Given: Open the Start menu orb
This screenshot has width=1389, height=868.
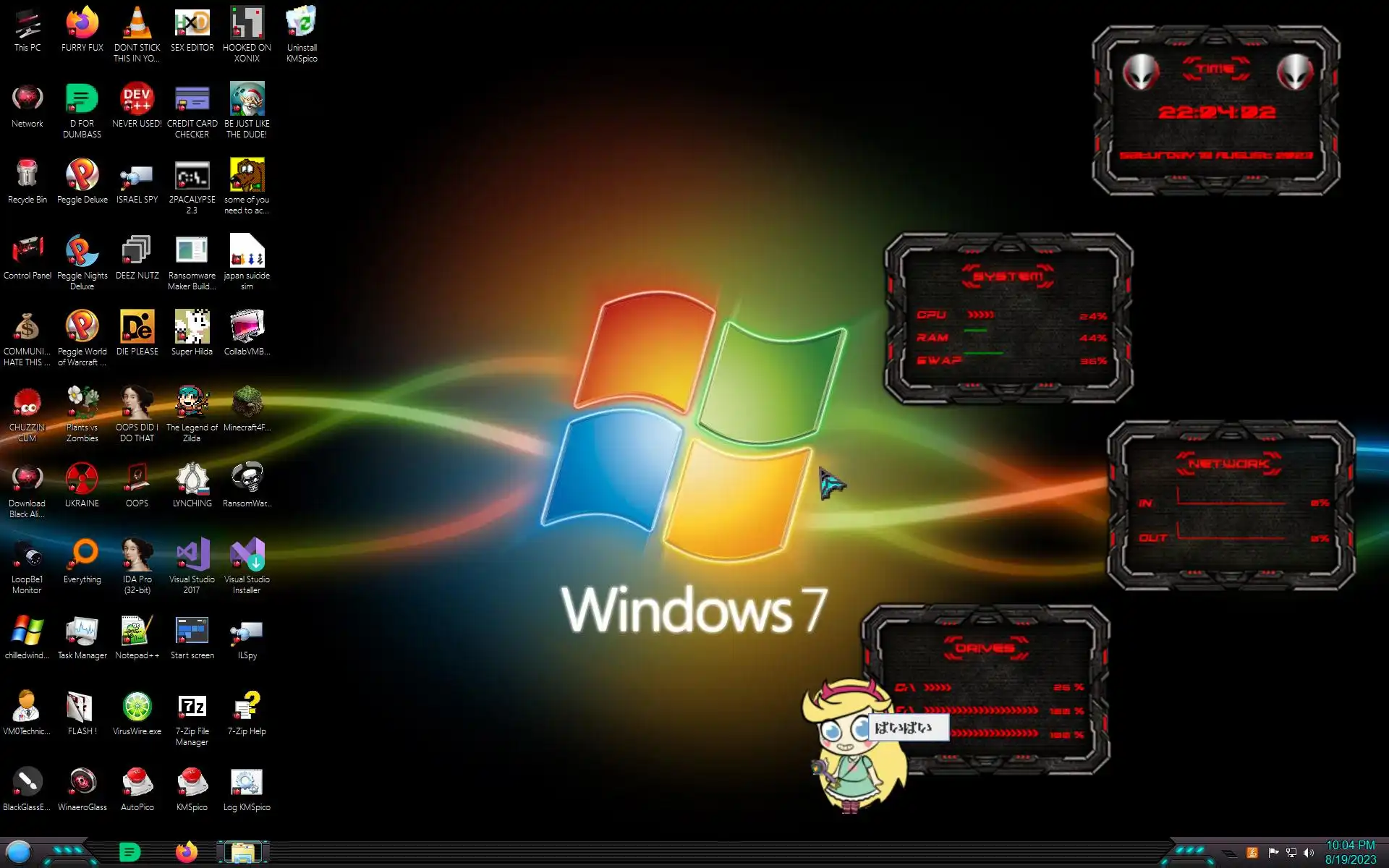Looking at the screenshot, I should pos(19,852).
